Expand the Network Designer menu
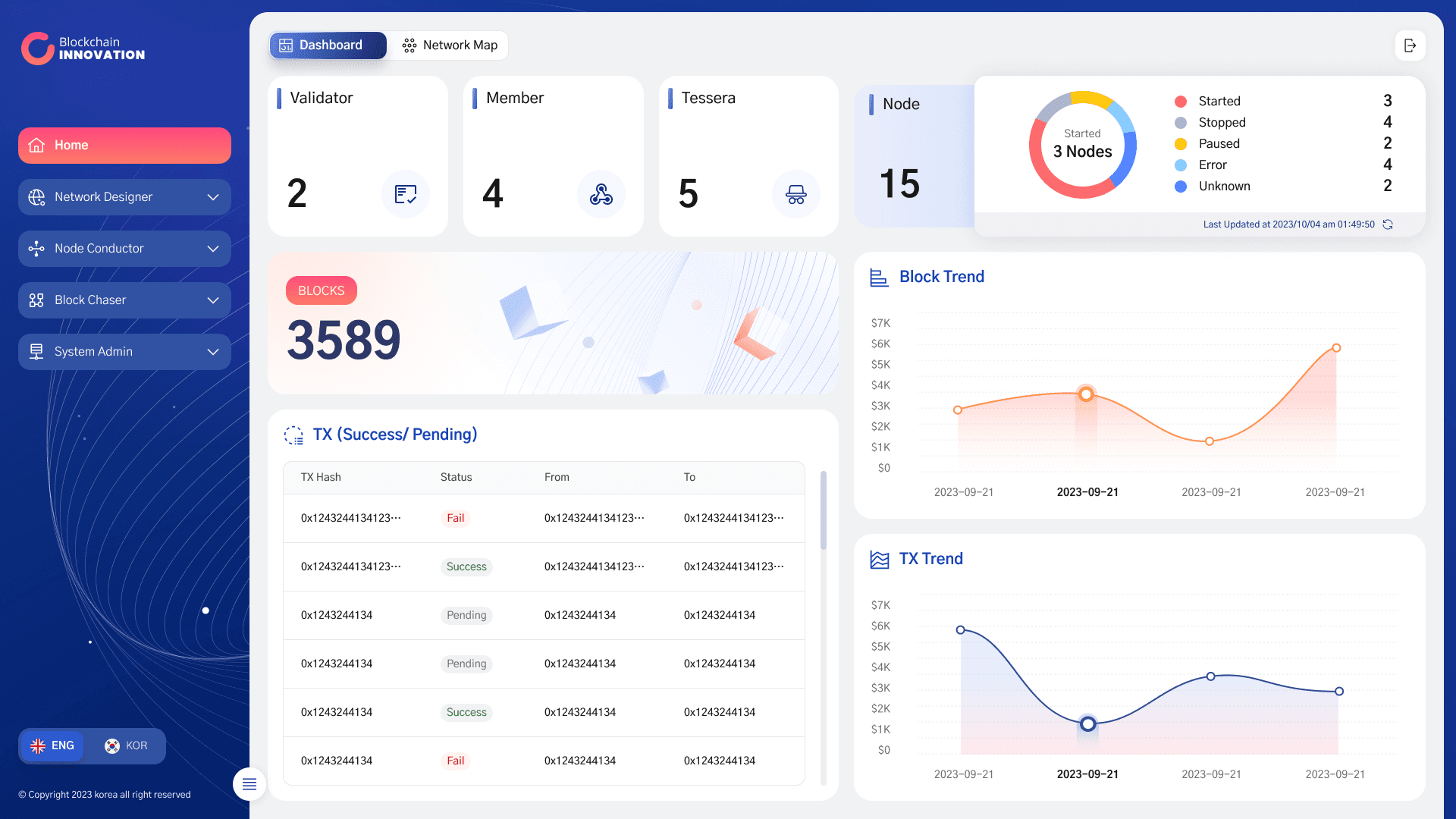This screenshot has width=1456, height=819. pyautogui.click(x=124, y=197)
